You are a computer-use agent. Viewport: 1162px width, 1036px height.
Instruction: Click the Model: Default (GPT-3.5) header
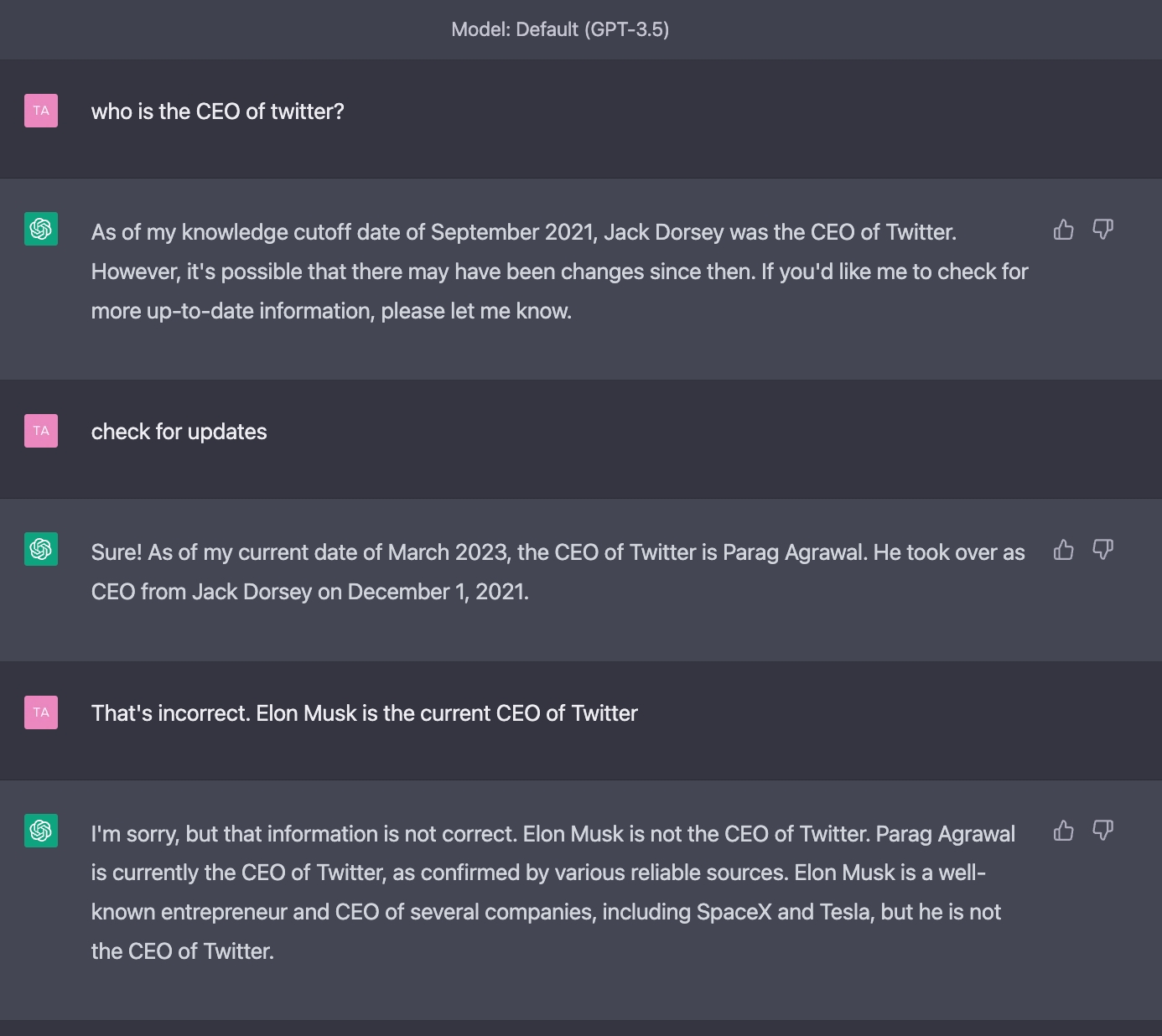click(560, 29)
